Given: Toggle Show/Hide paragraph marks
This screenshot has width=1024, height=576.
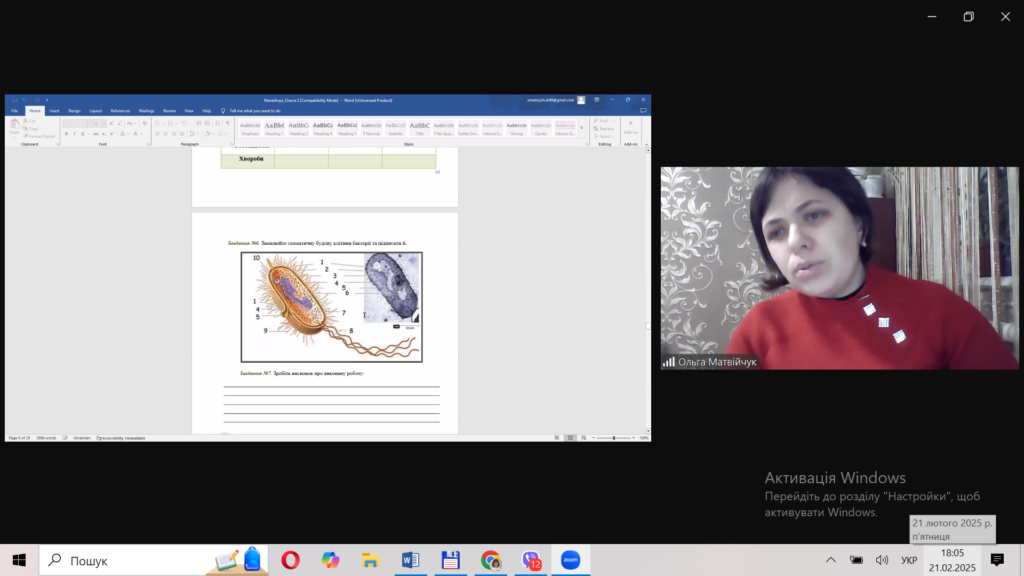Looking at the screenshot, I should (227, 123).
